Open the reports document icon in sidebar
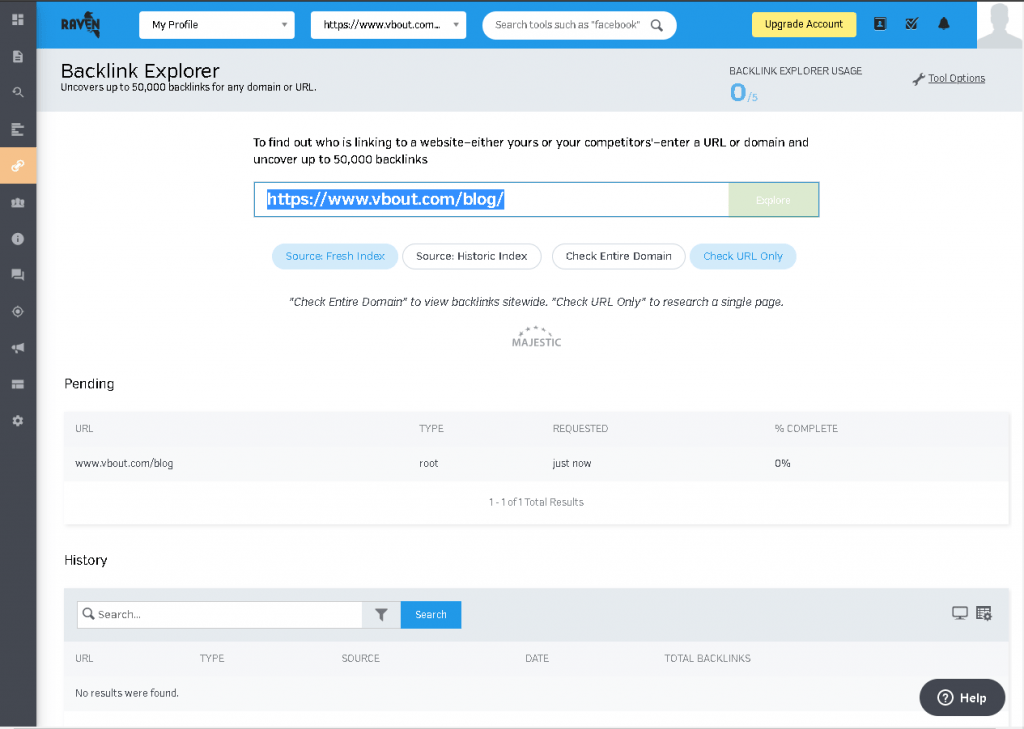Viewport: 1024px width, 729px height. click(x=18, y=56)
